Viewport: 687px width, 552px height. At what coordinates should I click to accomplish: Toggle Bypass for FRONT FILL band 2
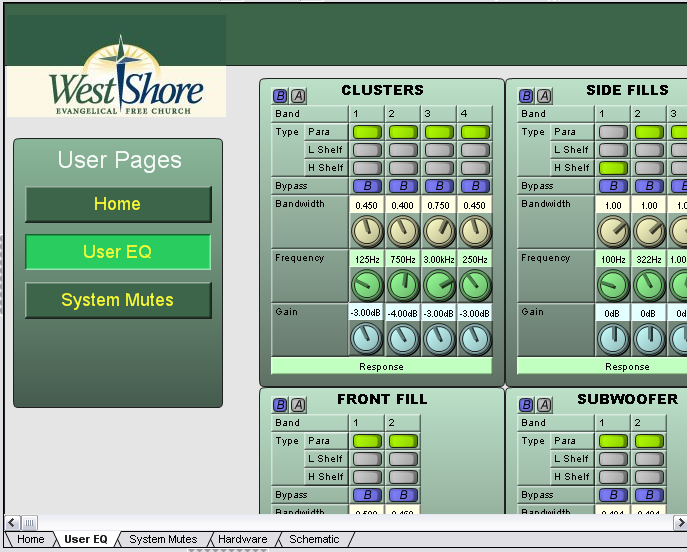click(403, 495)
